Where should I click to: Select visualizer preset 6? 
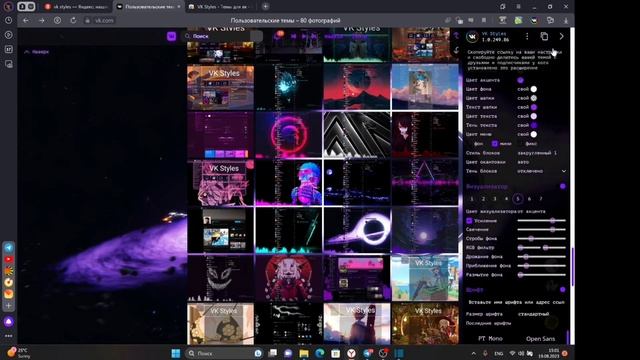[529, 199]
